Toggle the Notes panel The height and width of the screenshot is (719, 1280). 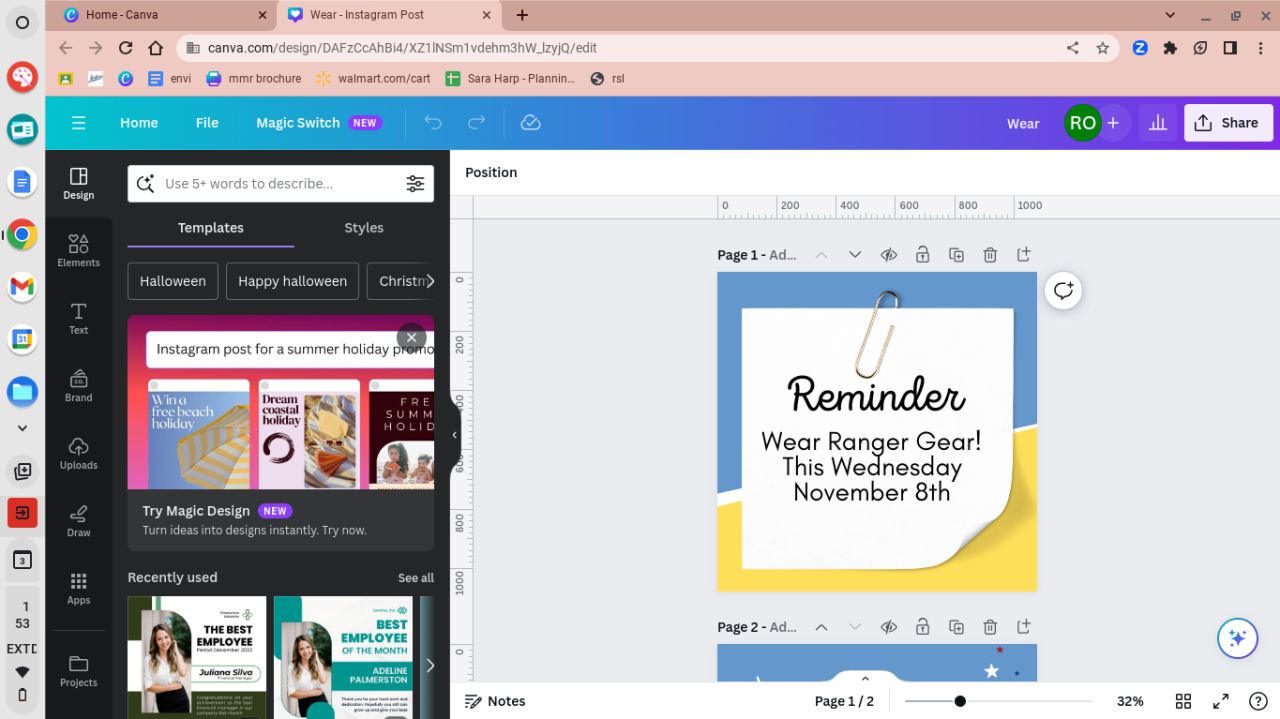tap(496, 701)
